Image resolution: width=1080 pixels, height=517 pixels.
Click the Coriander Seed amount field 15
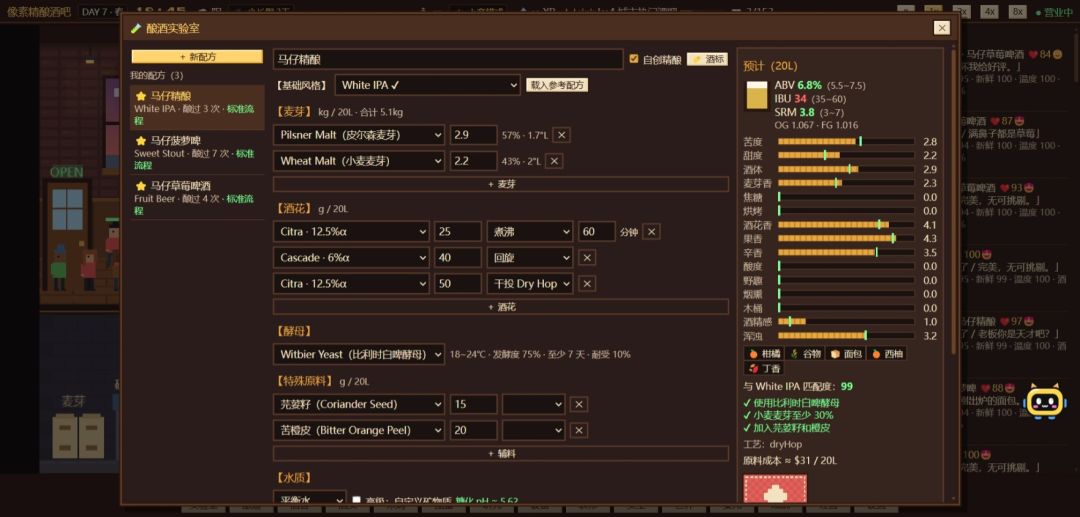pos(473,404)
